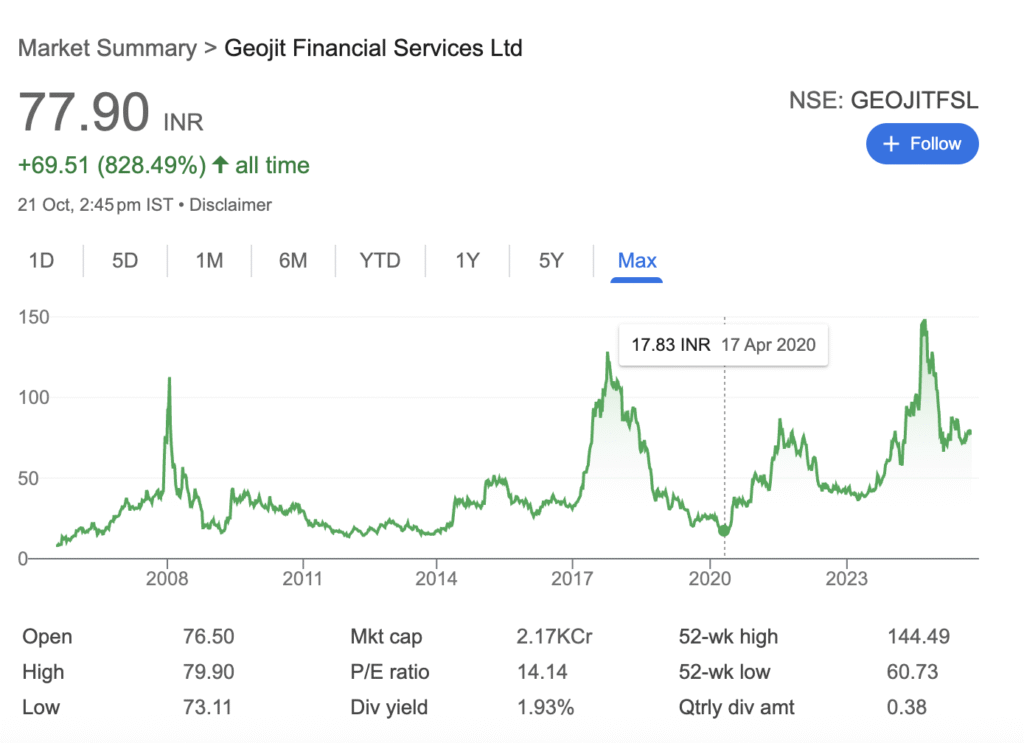
Task: Click the 17 Apr 2020 price tooltip
Action: pos(723,345)
